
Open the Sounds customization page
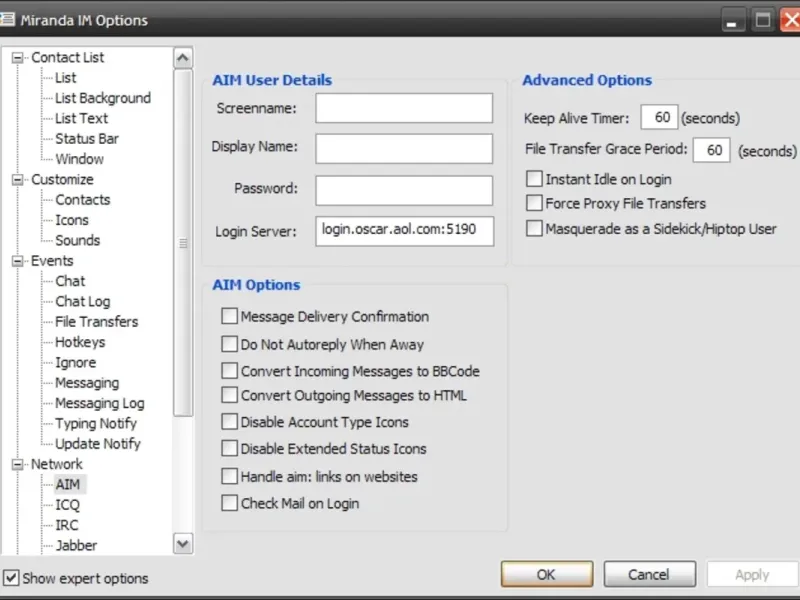78,240
